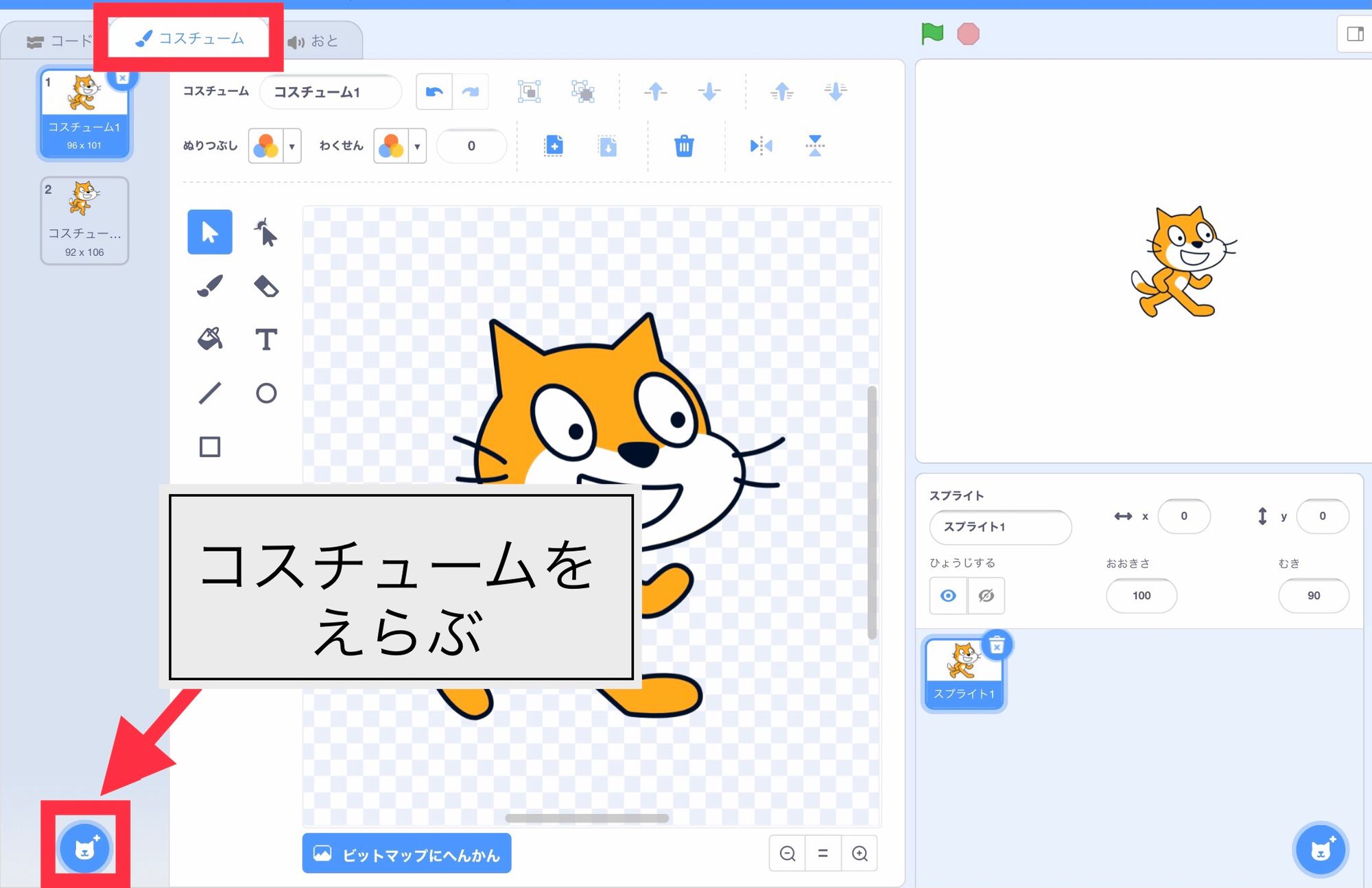Flip the costume horizontally
This screenshot has height=888, width=1372.
tap(760, 145)
